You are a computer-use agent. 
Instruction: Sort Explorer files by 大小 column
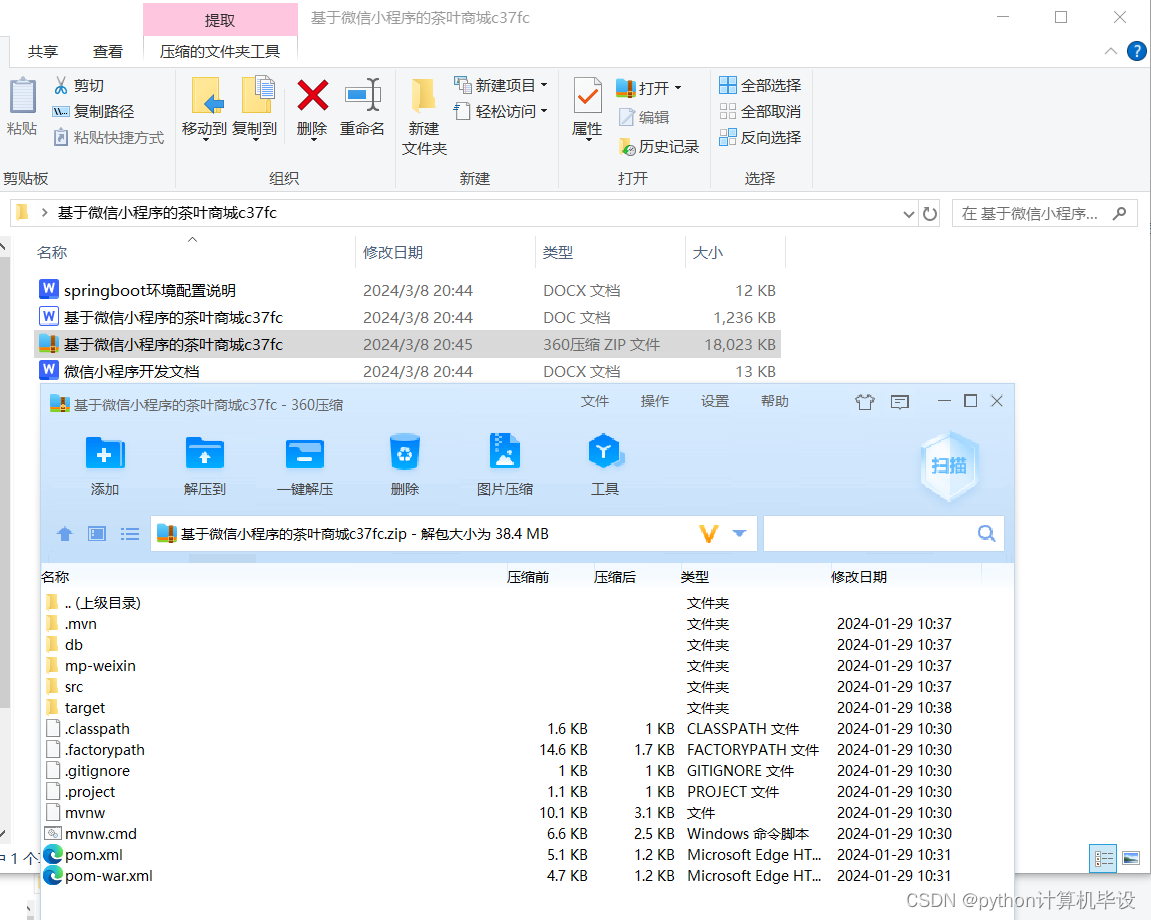click(735, 253)
